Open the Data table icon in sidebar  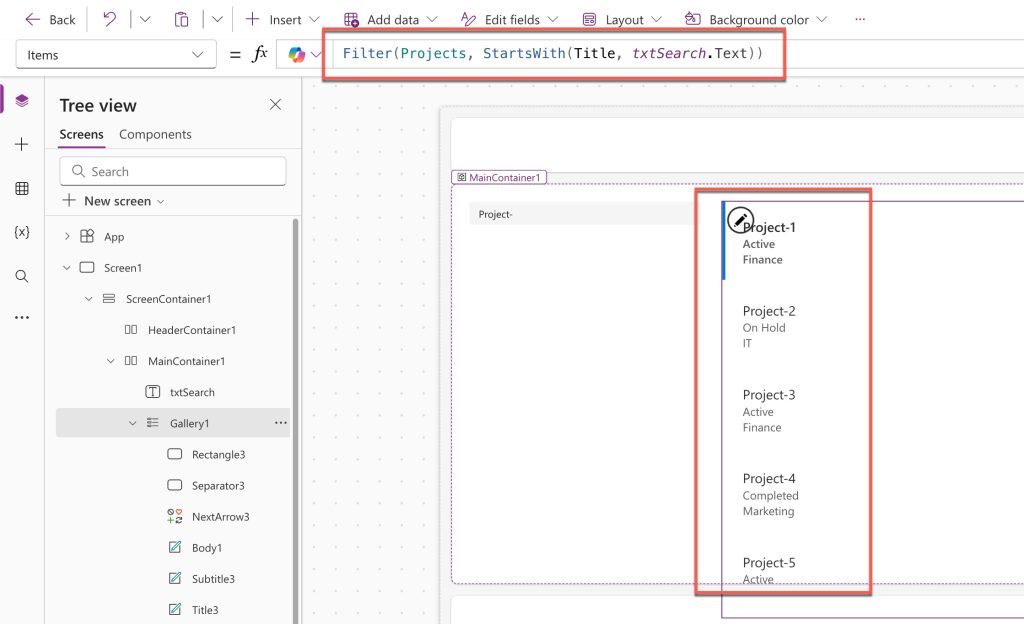pos(22,189)
